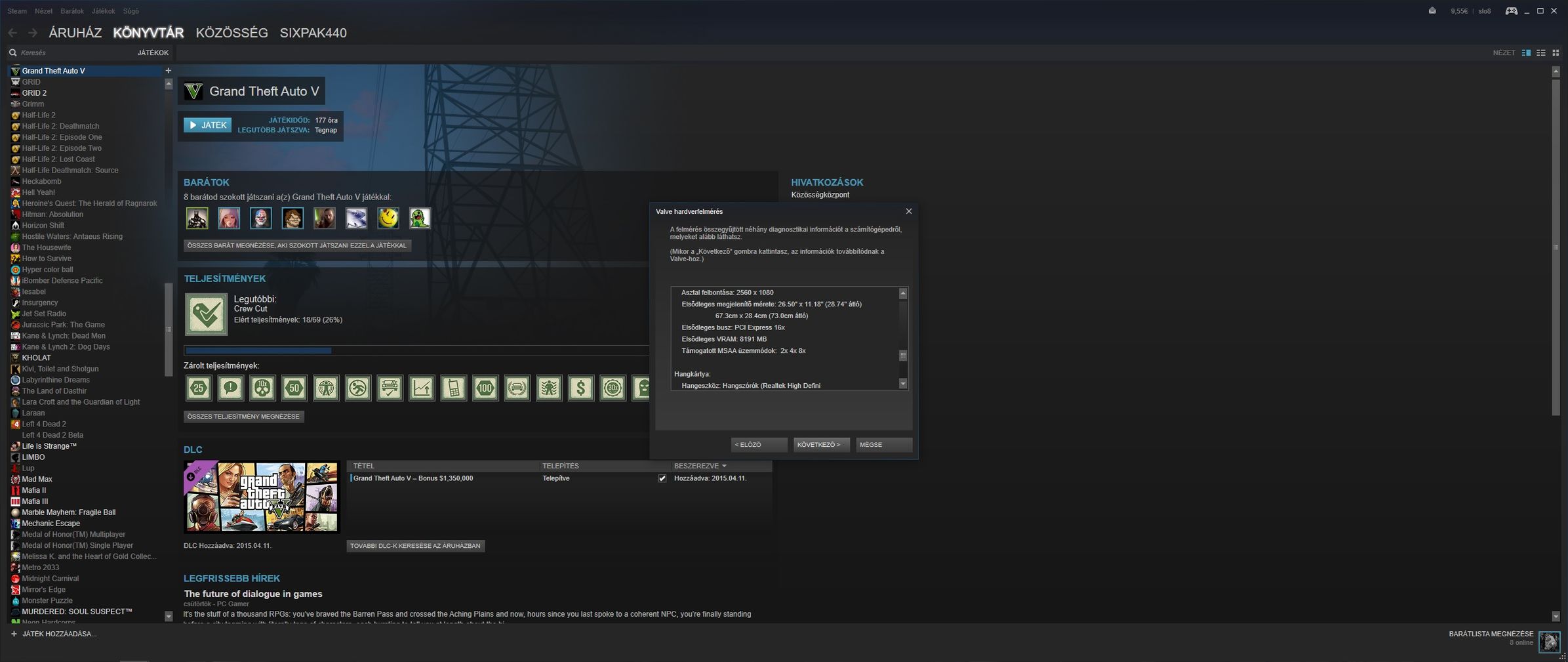Open 'The future of dialogue in games' news
The image size is (1568, 662).
[253, 594]
